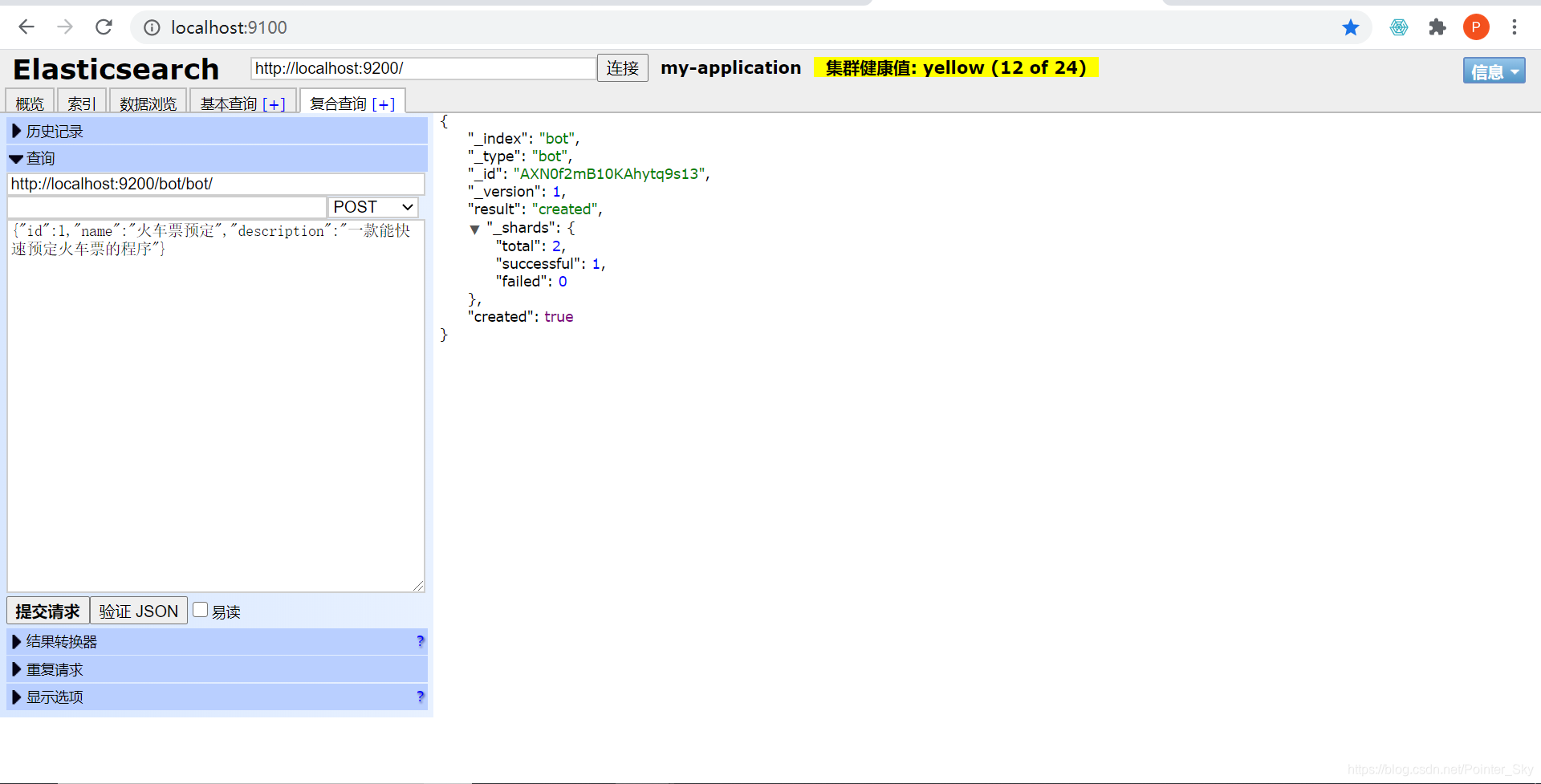The width and height of the screenshot is (1541, 784).
Task: Grab the textarea resize handle corner
Action: [x=418, y=586]
